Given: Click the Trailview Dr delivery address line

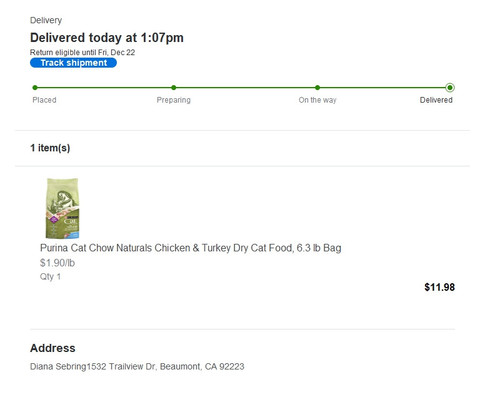Looking at the screenshot, I should (137, 367).
